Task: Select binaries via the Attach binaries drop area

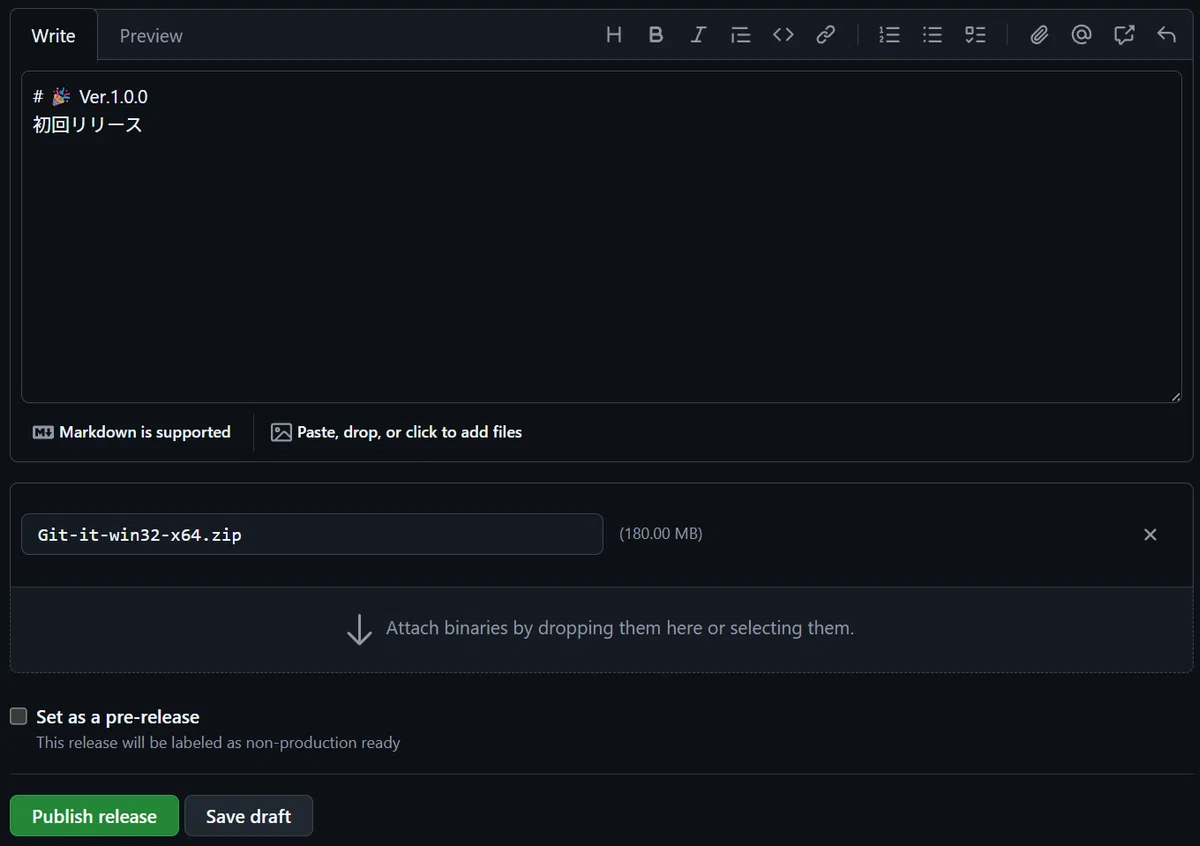Action: coord(601,629)
